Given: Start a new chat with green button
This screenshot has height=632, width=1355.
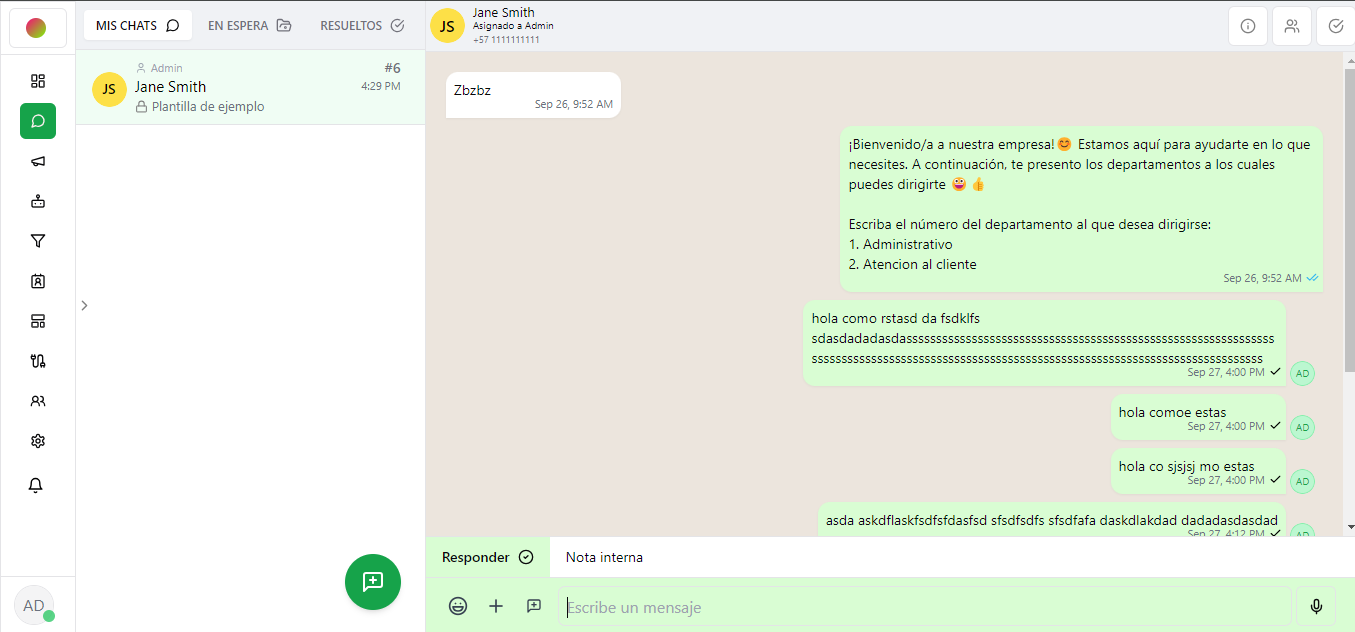Looking at the screenshot, I should pyautogui.click(x=373, y=582).
